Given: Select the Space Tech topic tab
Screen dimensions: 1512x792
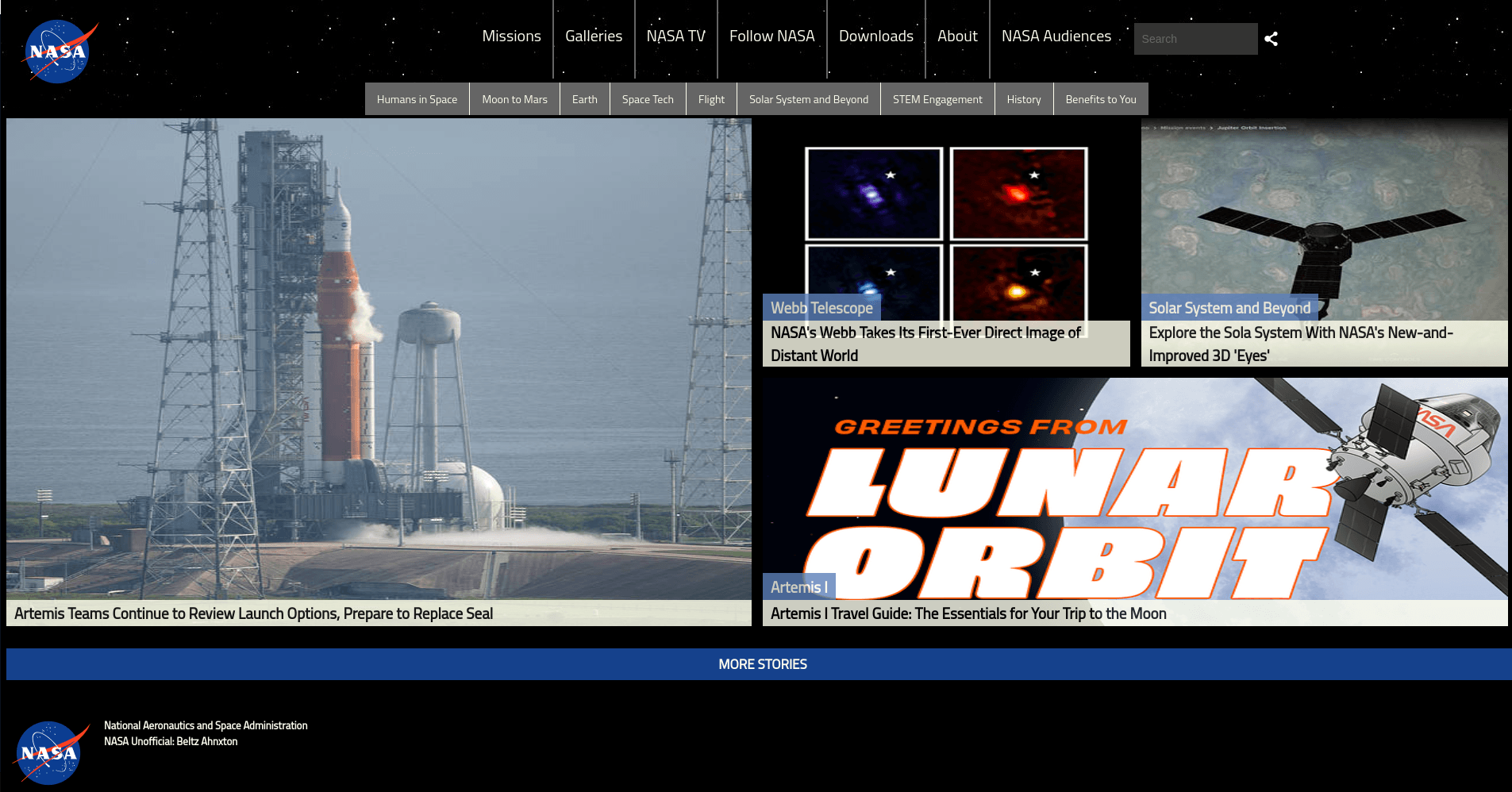Looking at the screenshot, I should pos(648,99).
